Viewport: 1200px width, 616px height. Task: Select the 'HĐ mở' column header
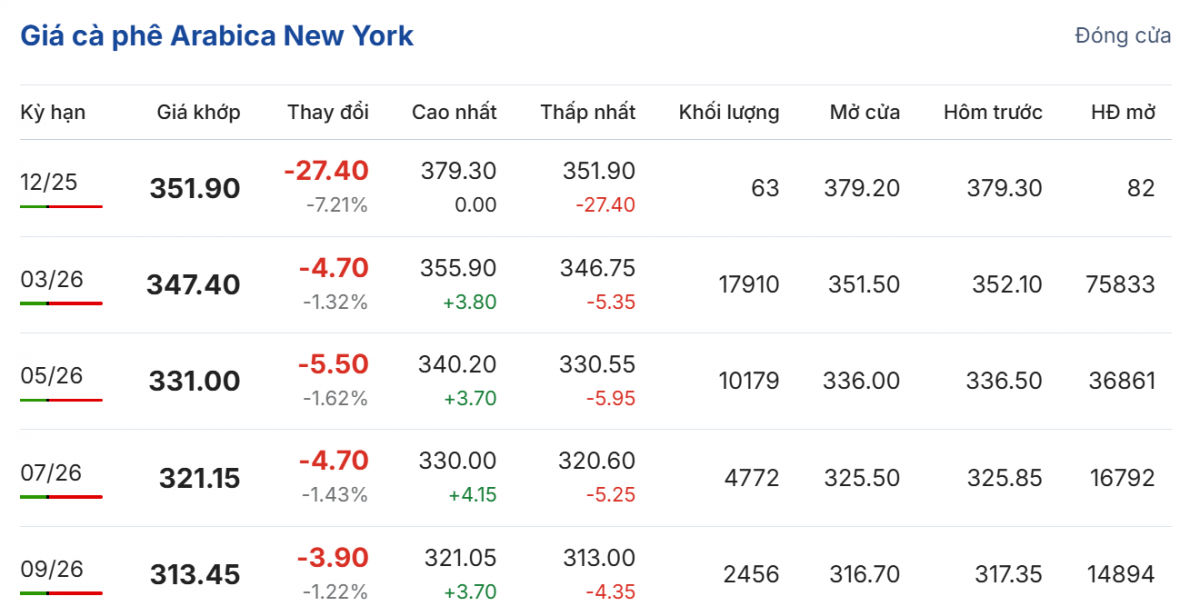point(1123,112)
